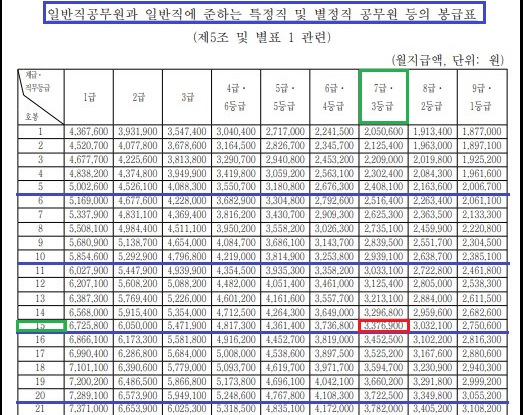Click the amount 4,511,100 in row 8
Image resolution: width=523 pixels, height=415 pixels.
pyautogui.click(x=187, y=229)
